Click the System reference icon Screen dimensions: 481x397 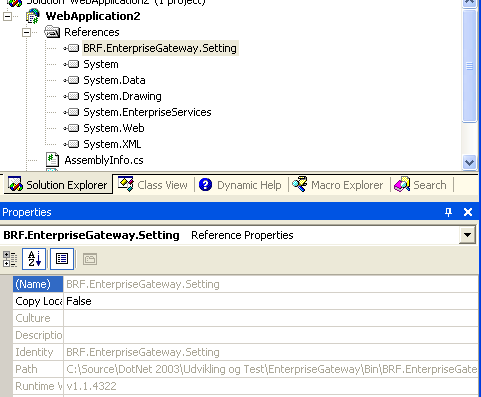71,64
